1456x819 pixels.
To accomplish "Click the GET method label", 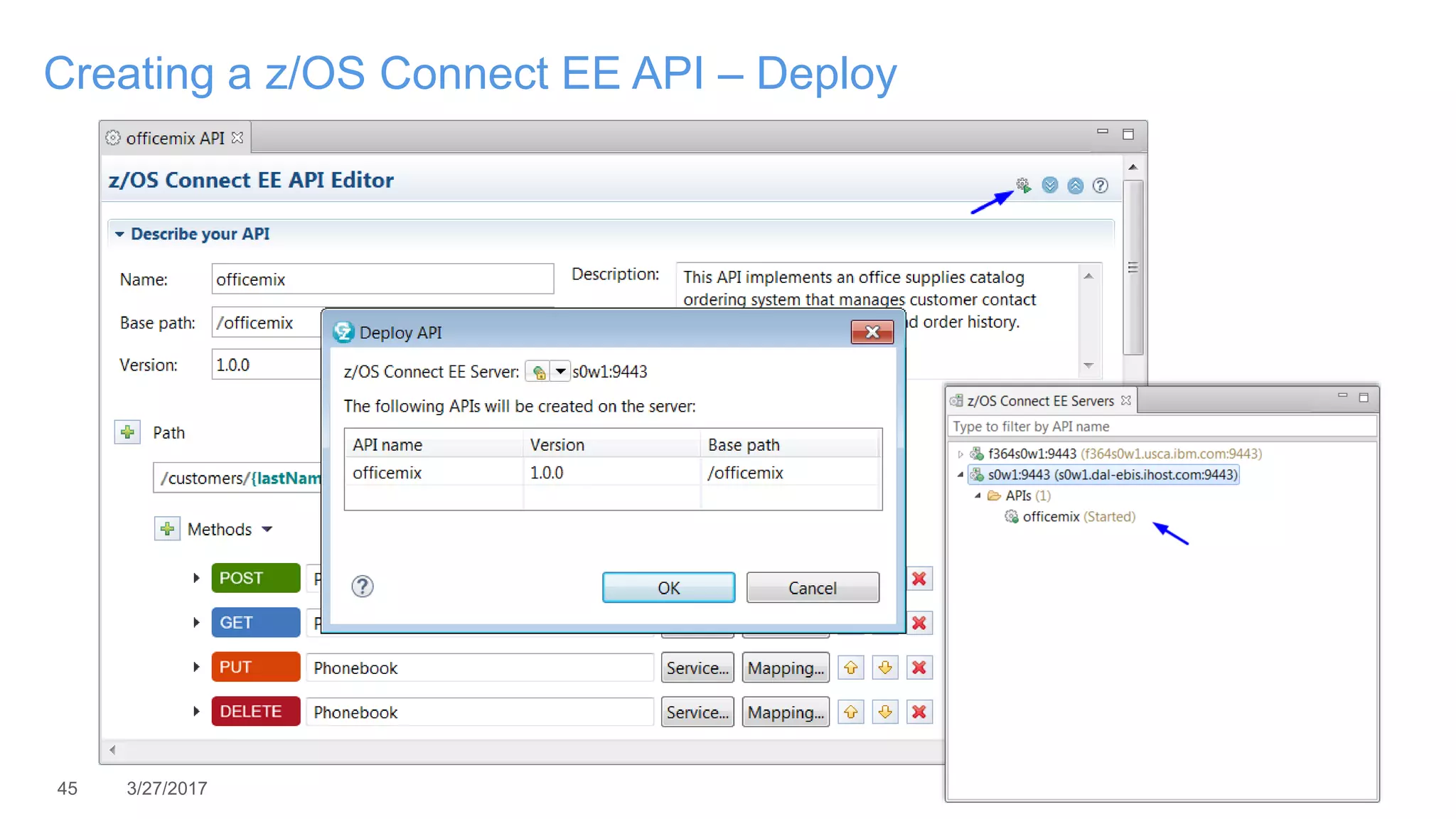I will pos(256,623).
